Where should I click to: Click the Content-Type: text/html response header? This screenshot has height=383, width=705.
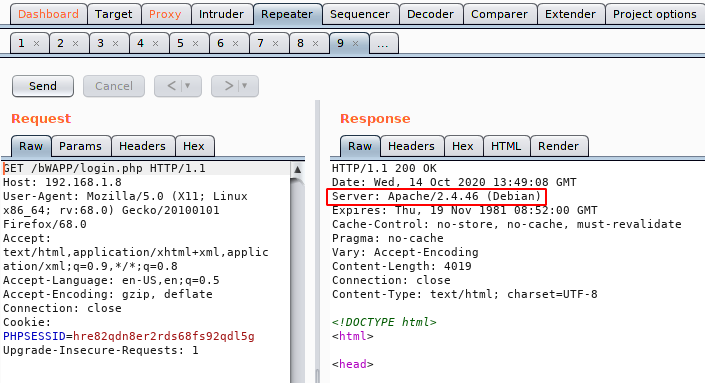click(465, 294)
